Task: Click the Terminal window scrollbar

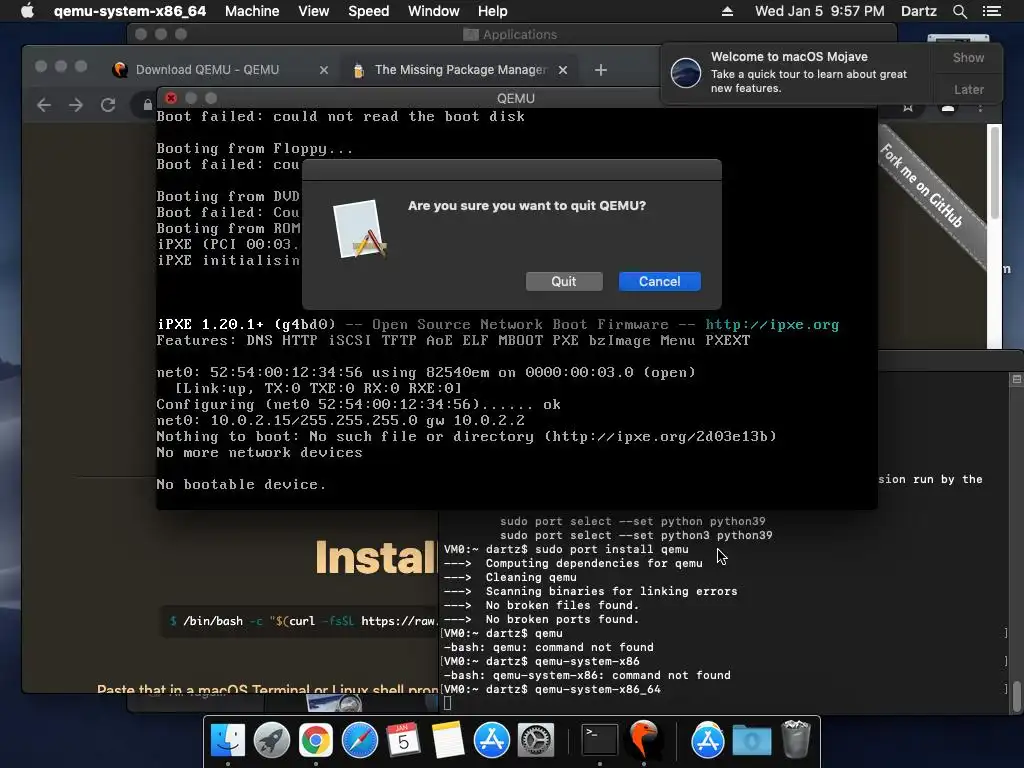Action: (1017, 697)
